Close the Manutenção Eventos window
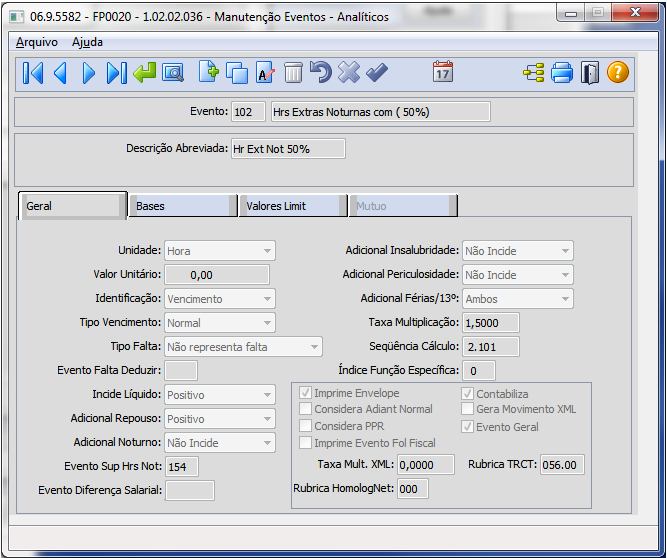The width and height of the screenshot is (667, 558). 636,13
